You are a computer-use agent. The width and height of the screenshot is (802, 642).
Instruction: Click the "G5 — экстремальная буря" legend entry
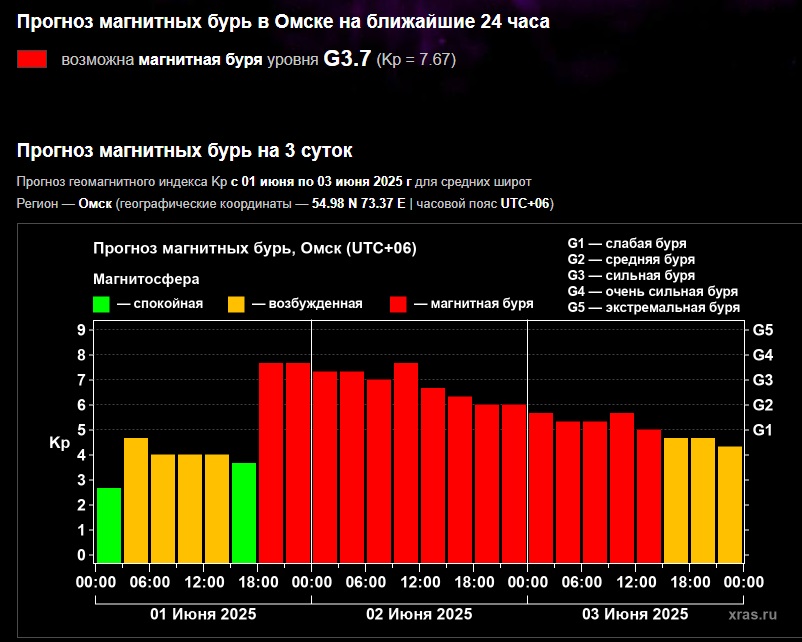pos(653,308)
